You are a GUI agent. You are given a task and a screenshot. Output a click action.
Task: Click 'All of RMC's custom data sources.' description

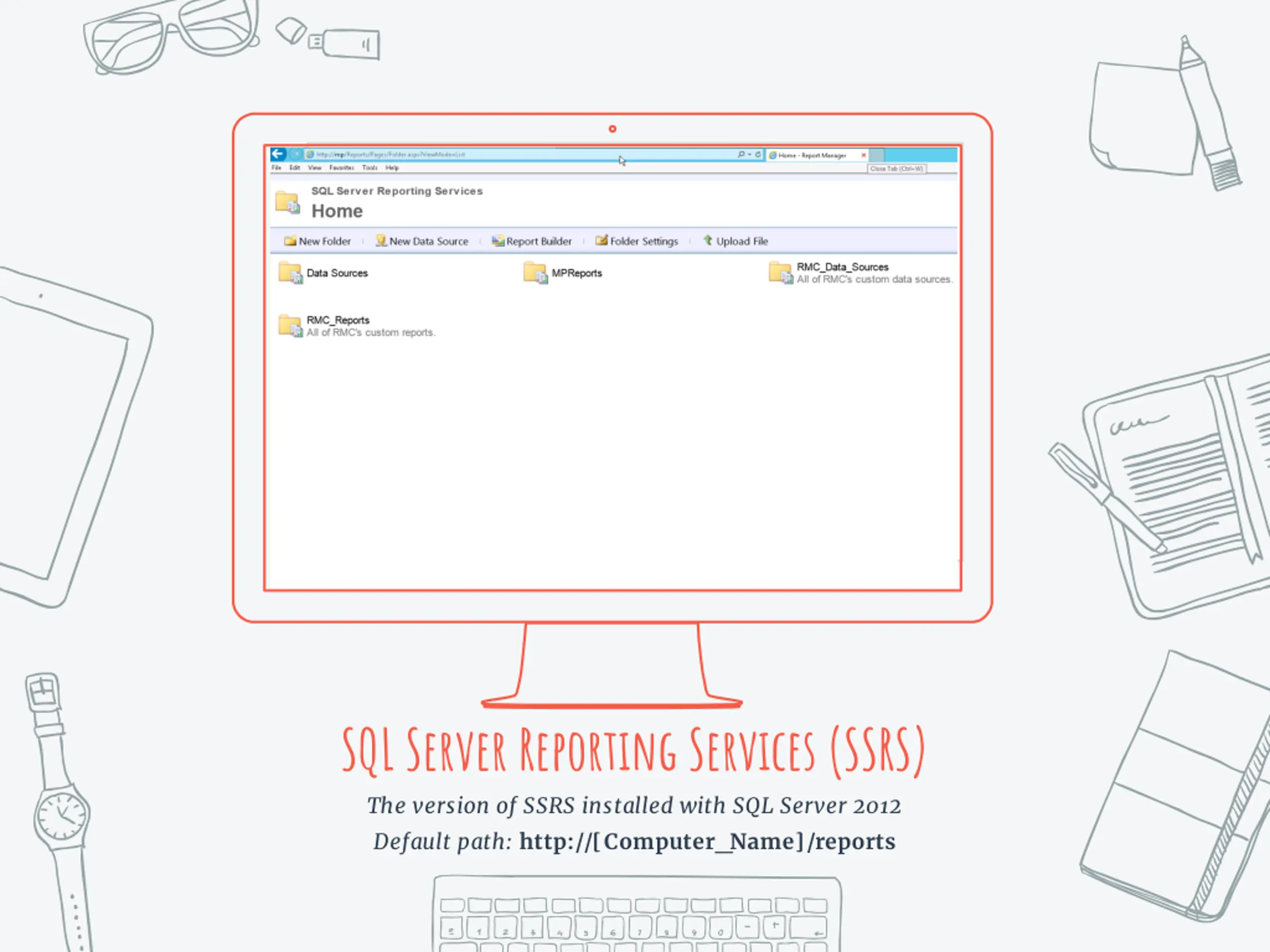(875, 280)
